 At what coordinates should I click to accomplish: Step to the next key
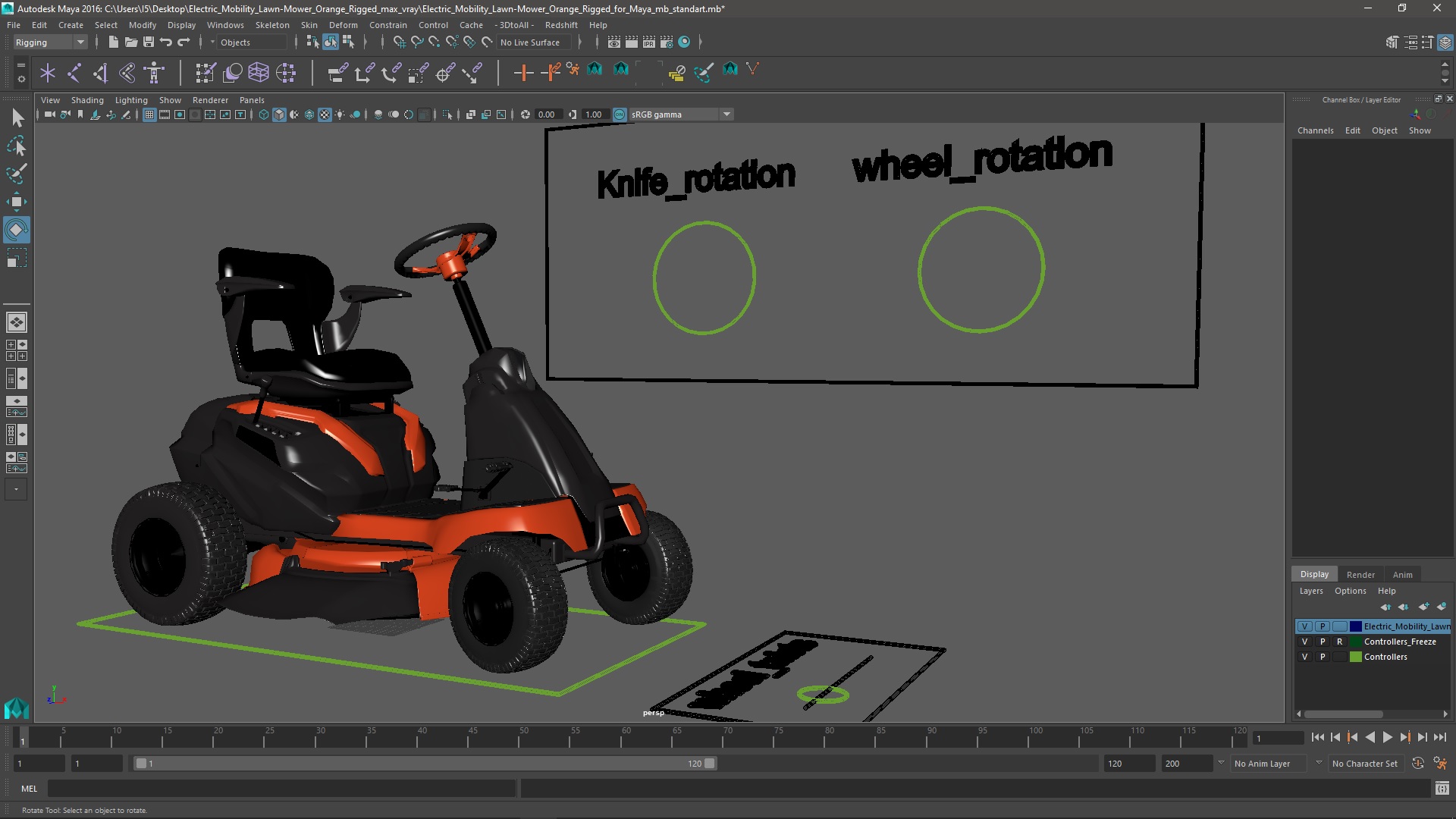click(1404, 737)
